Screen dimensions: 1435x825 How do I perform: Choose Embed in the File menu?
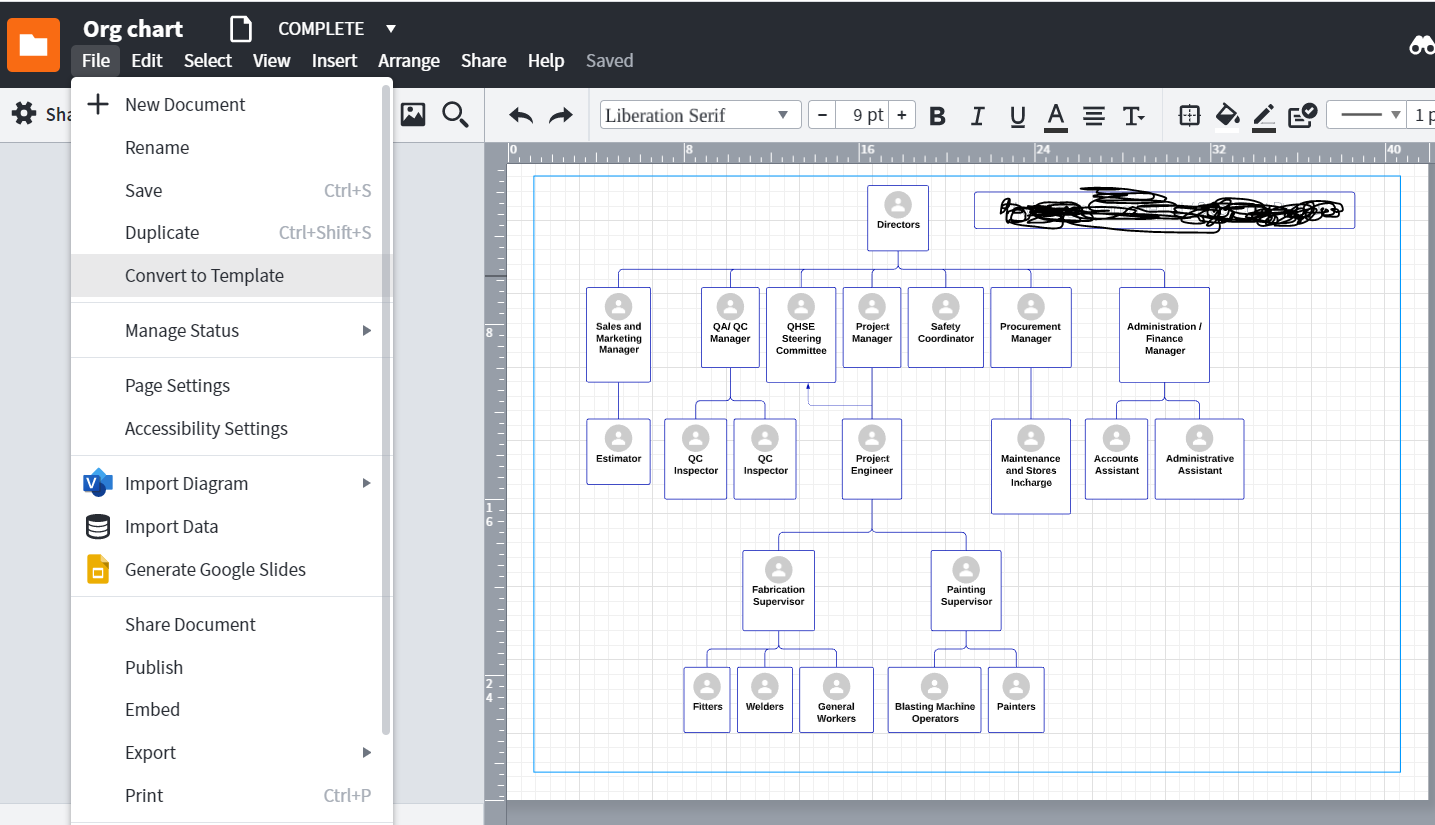[x=227, y=710]
